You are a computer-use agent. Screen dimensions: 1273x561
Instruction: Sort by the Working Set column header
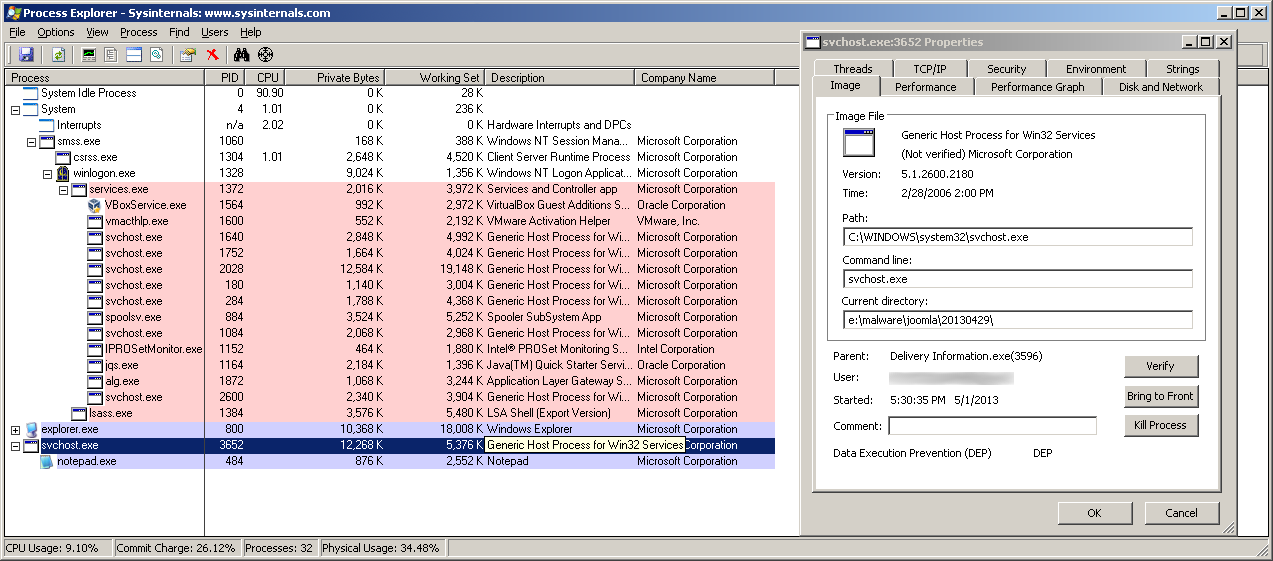pos(435,77)
